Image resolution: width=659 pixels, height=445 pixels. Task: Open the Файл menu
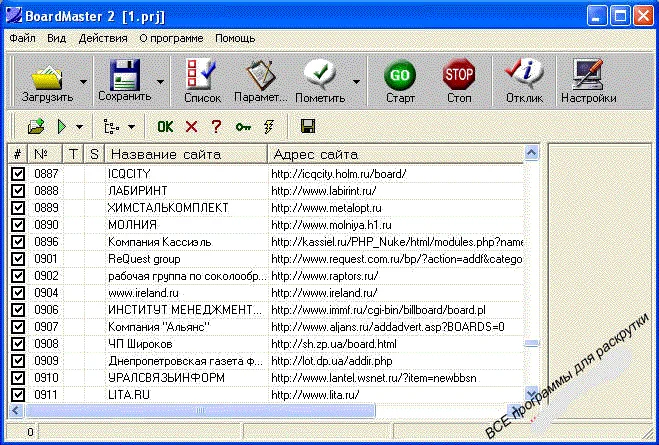pyautogui.click(x=22, y=38)
